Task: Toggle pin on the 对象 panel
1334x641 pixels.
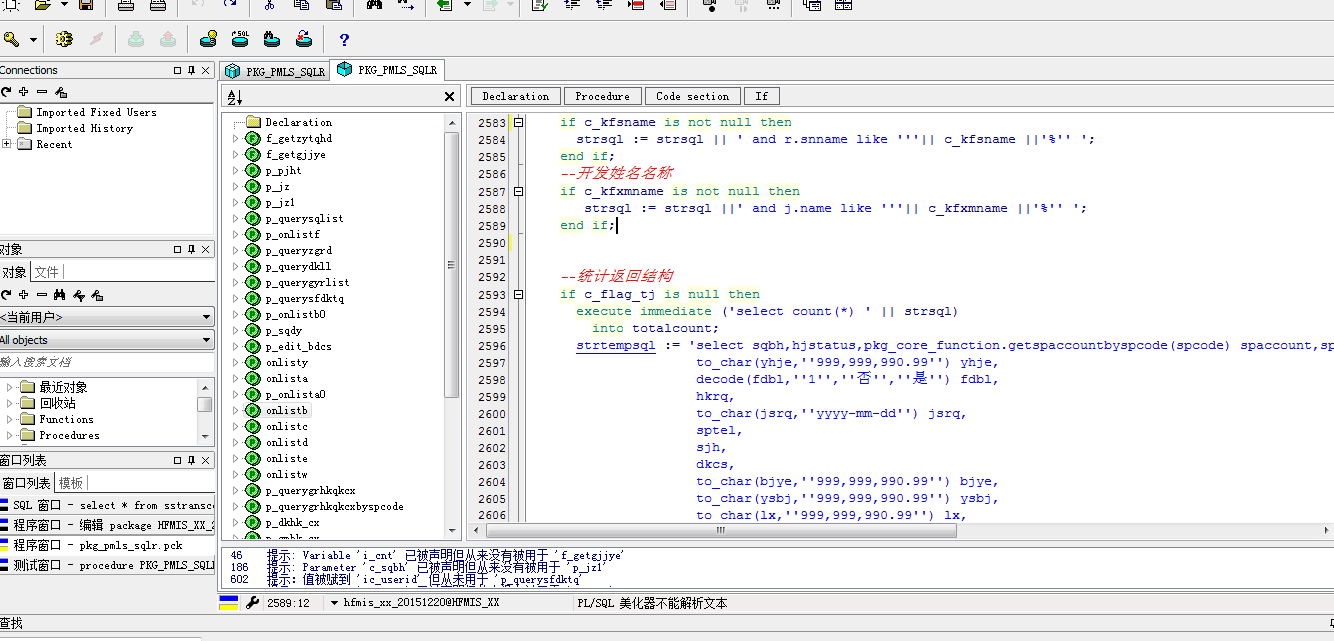Action: (x=191, y=249)
